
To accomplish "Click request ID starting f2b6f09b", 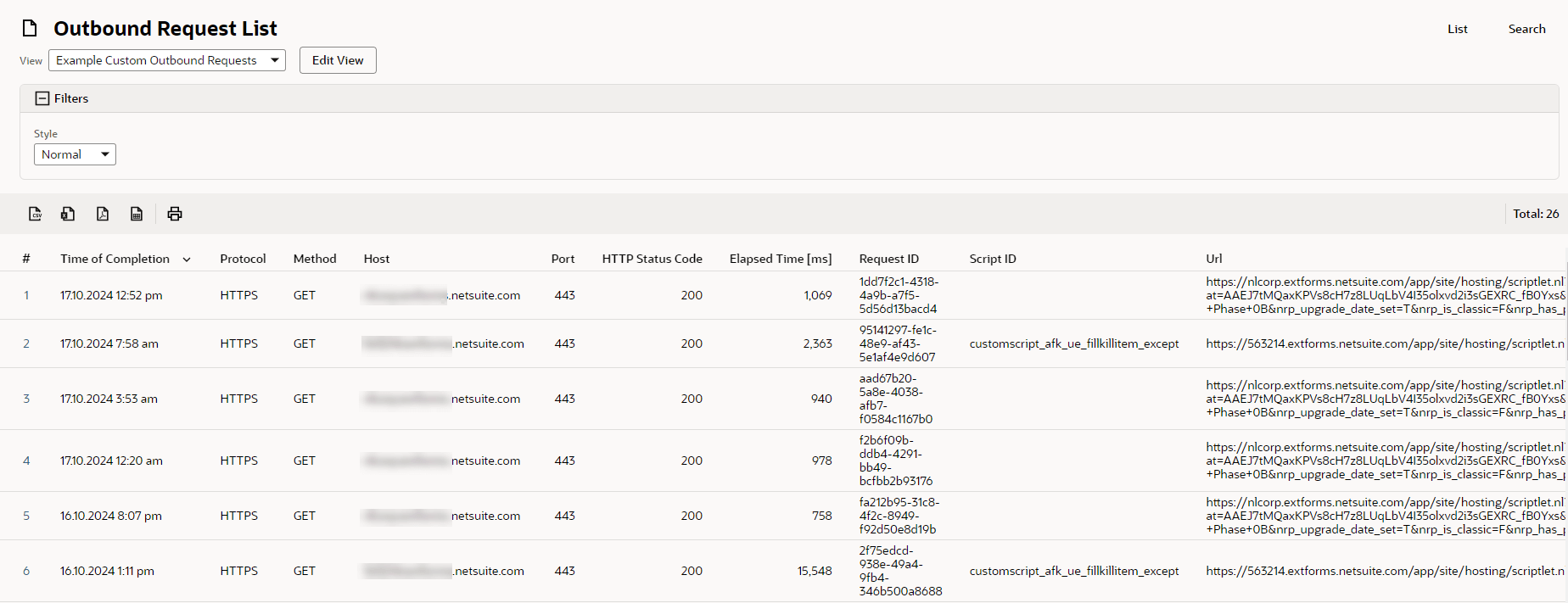I will [x=896, y=461].
